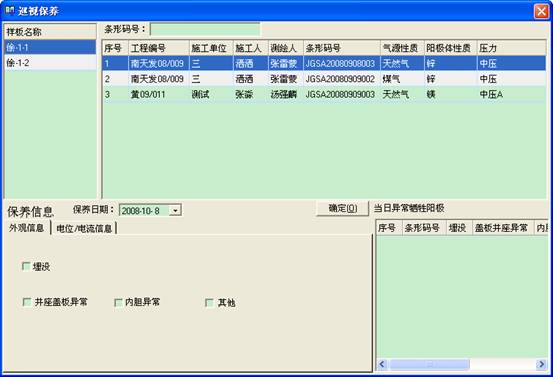Click the 施工人 column header
Image resolution: width=553 pixels, height=377 pixels.
251,48
